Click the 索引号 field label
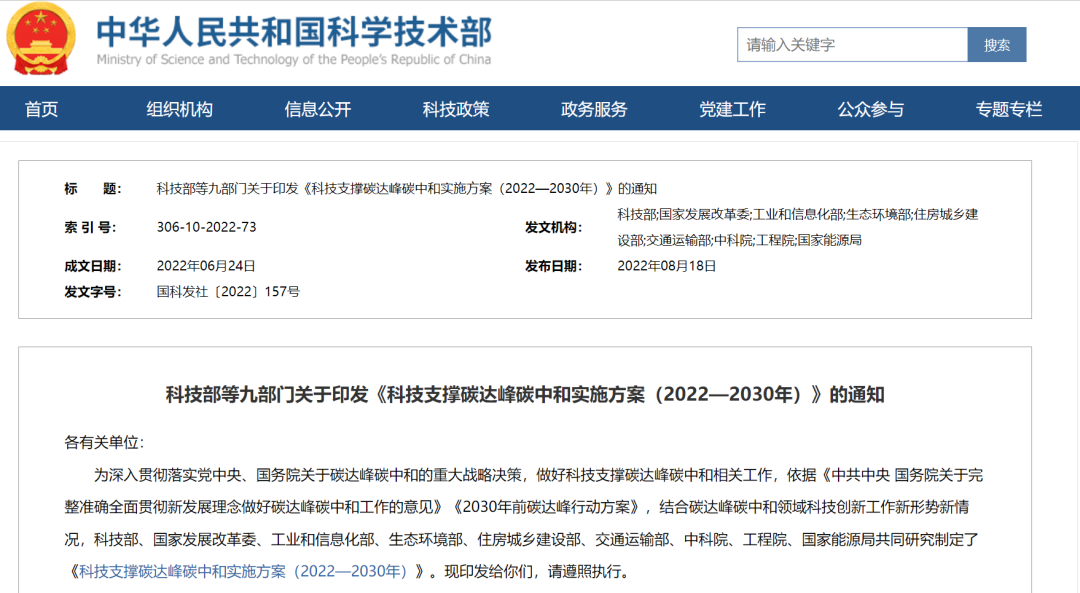This screenshot has height=593, width=1080. [90, 227]
